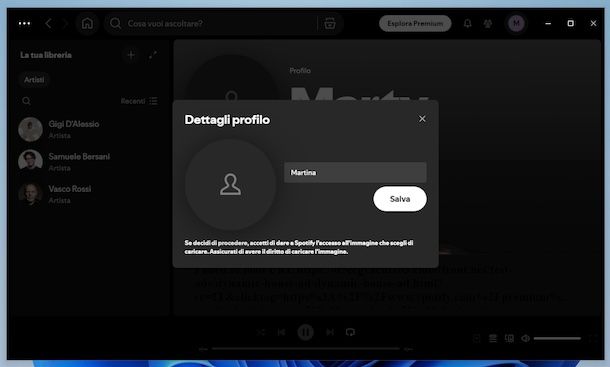Screen dimensions: 610x367
Task: Save profile with Salva button
Action: click(x=400, y=199)
